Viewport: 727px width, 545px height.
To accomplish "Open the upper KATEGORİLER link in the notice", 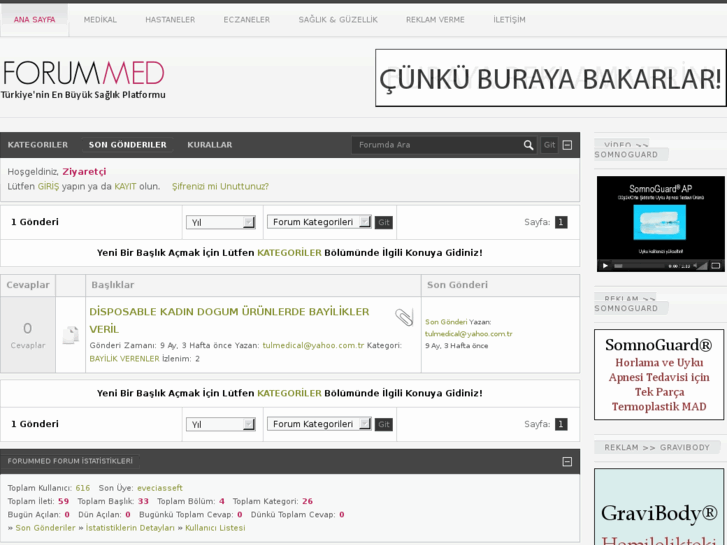I will point(289,253).
